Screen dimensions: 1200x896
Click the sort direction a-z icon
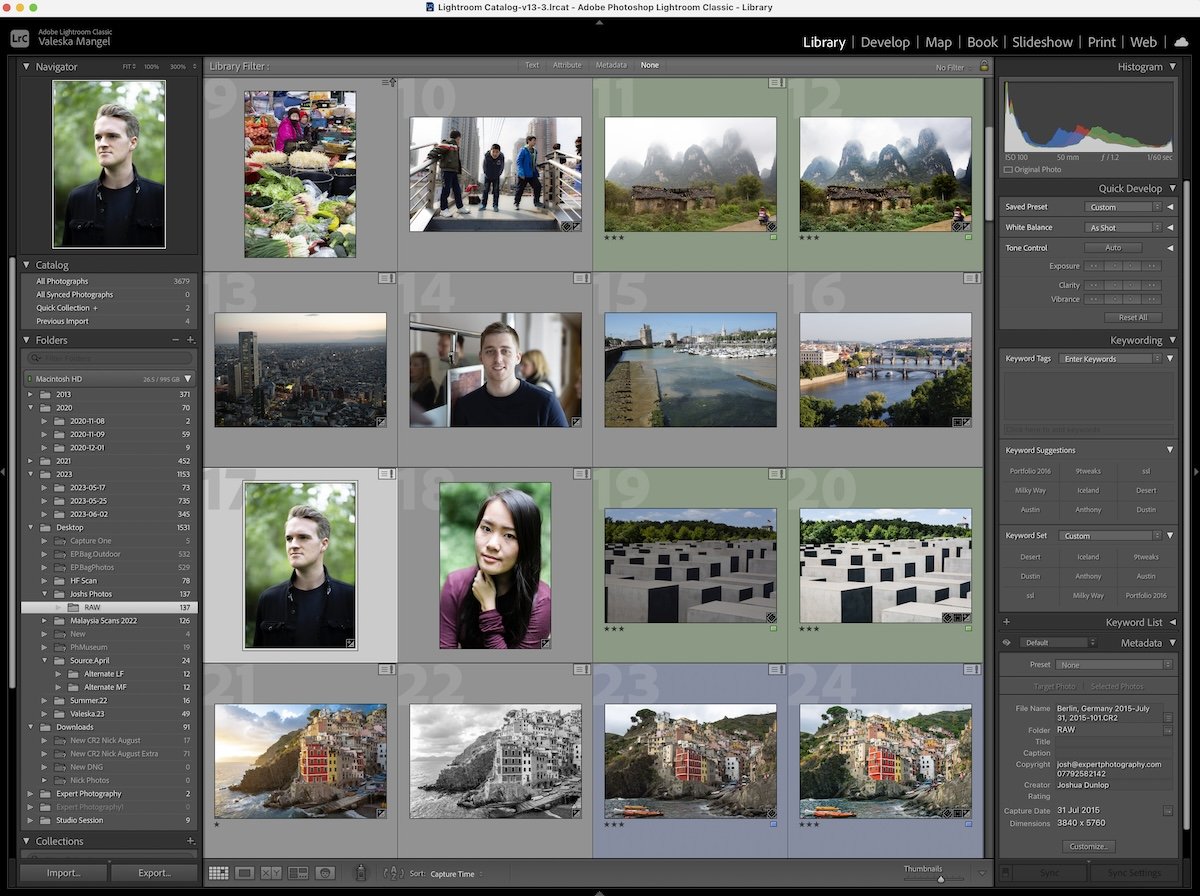pyautogui.click(x=393, y=873)
